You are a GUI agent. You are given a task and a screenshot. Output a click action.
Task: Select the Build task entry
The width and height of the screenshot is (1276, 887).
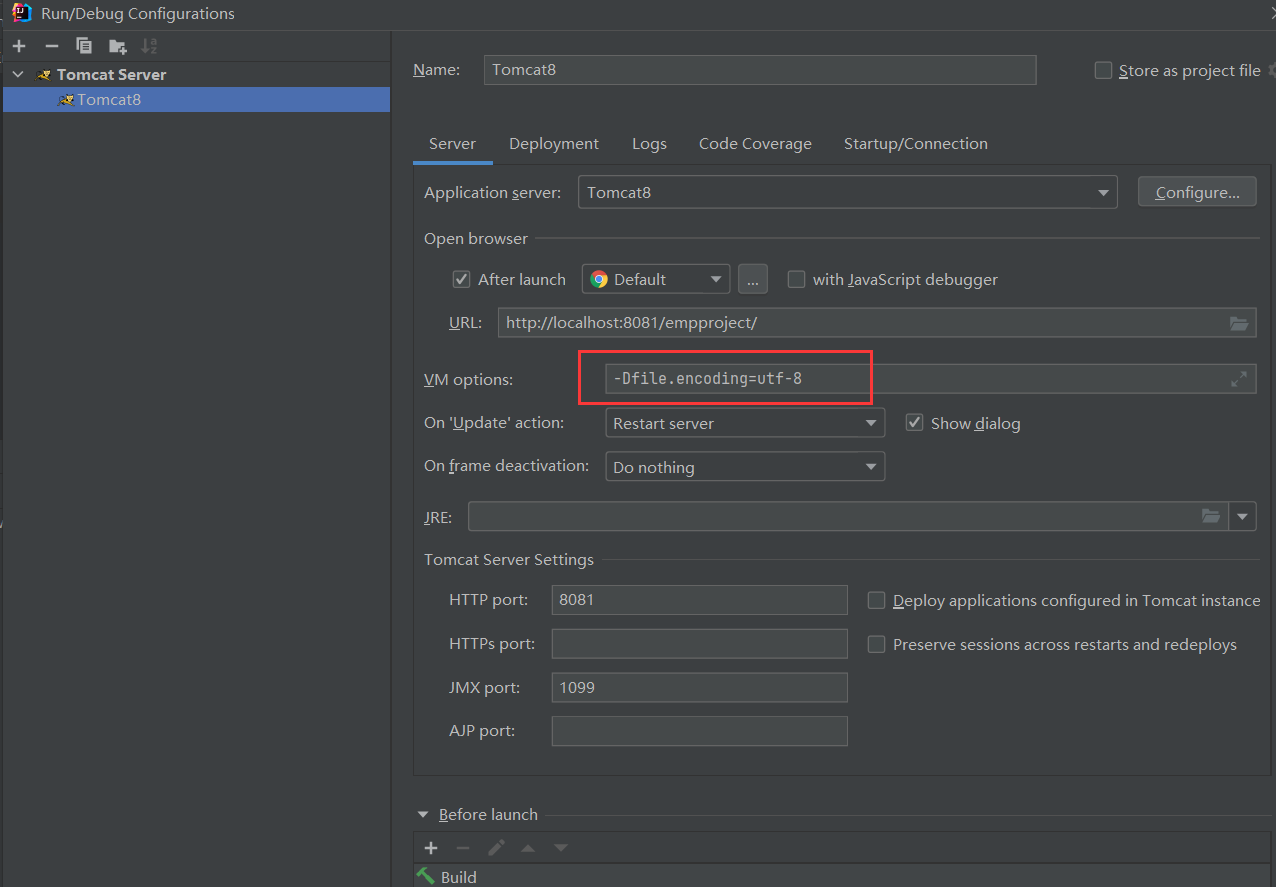click(x=844, y=876)
